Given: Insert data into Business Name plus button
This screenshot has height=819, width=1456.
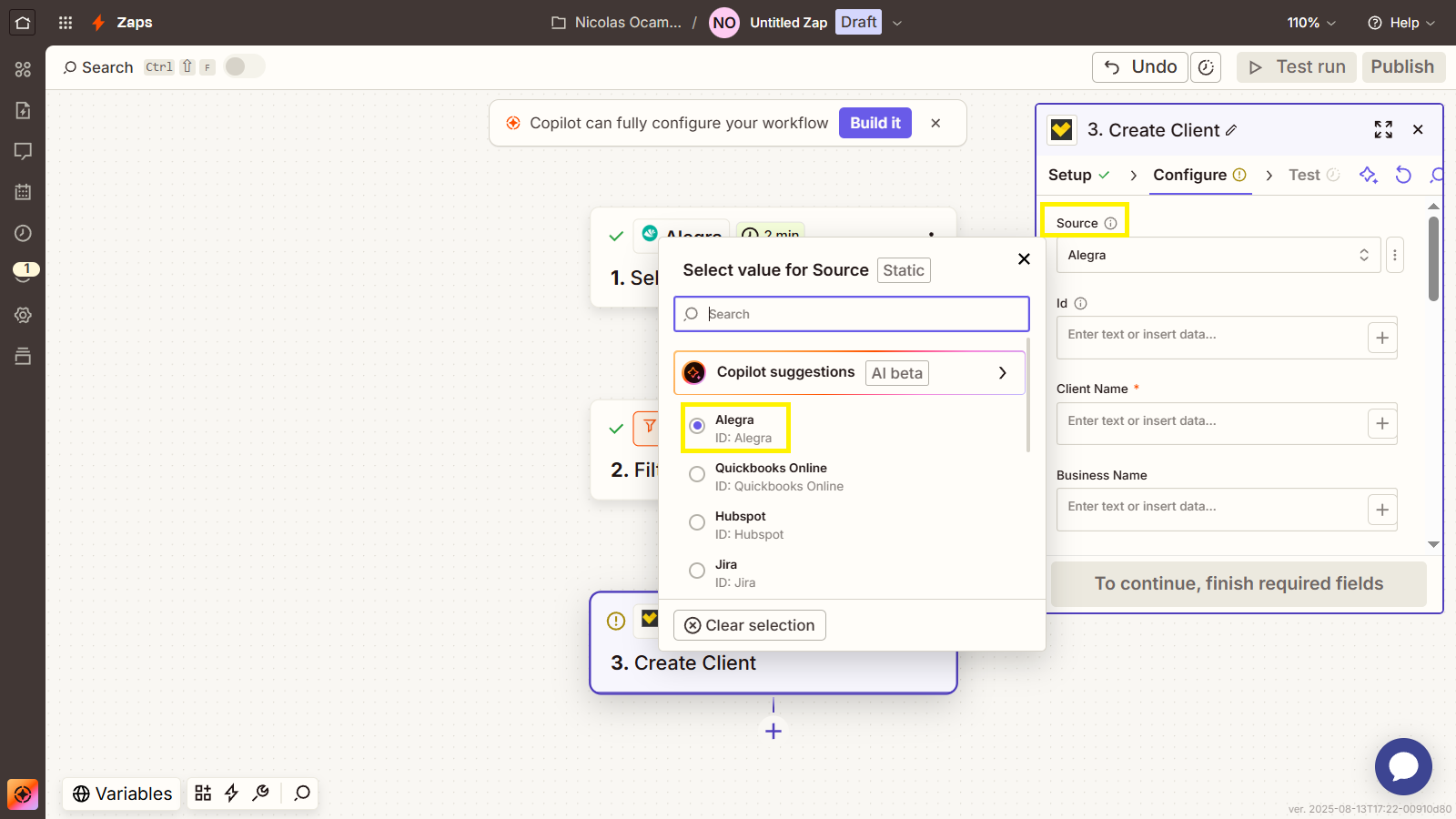Looking at the screenshot, I should coord(1382,510).
